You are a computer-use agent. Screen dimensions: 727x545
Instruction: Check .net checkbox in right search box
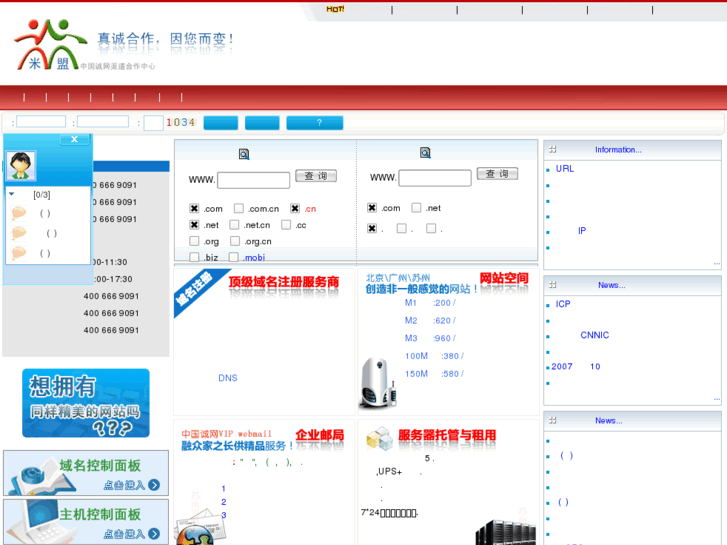(x=416, y=207)
